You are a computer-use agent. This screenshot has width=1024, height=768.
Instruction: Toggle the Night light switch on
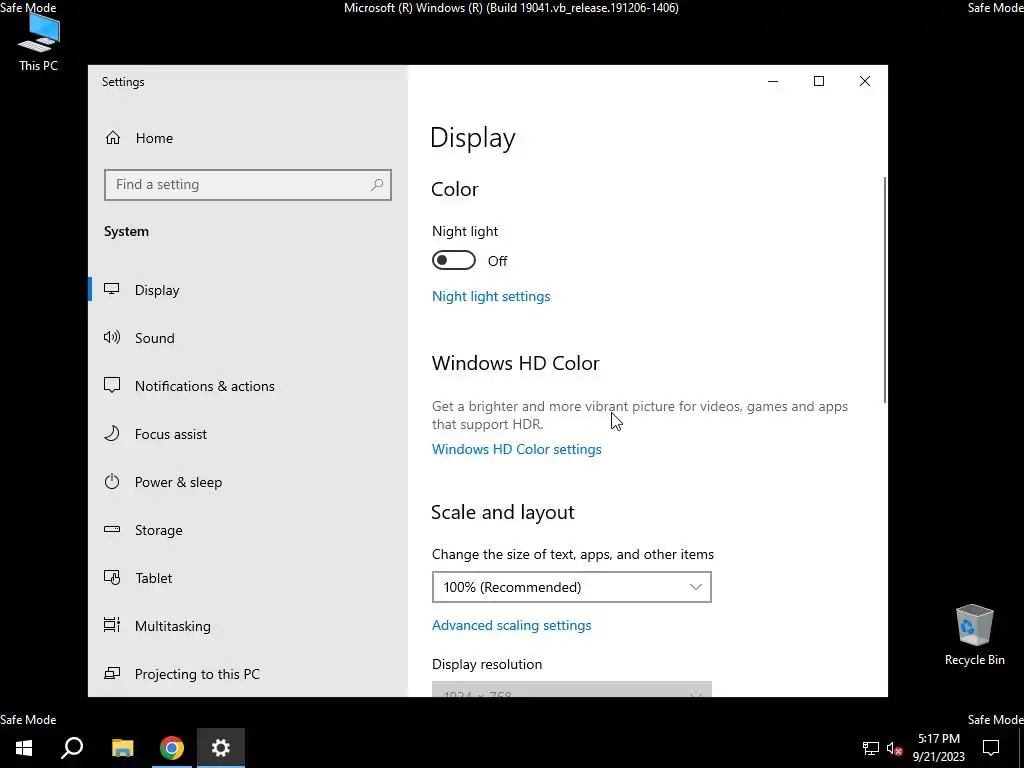click(454, 261)
